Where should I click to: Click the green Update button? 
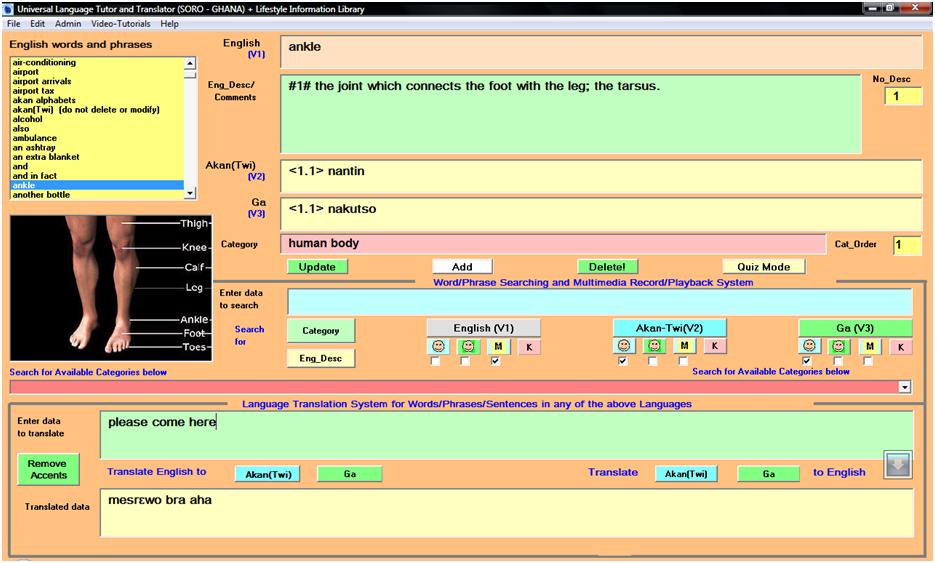pos(317,267)
